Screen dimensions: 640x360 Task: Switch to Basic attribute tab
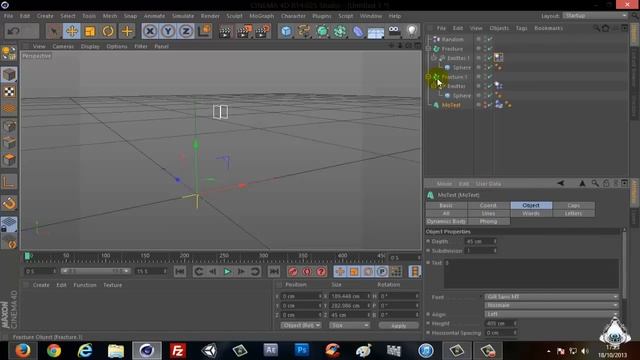pyautogui.click(x=446, y=205)
